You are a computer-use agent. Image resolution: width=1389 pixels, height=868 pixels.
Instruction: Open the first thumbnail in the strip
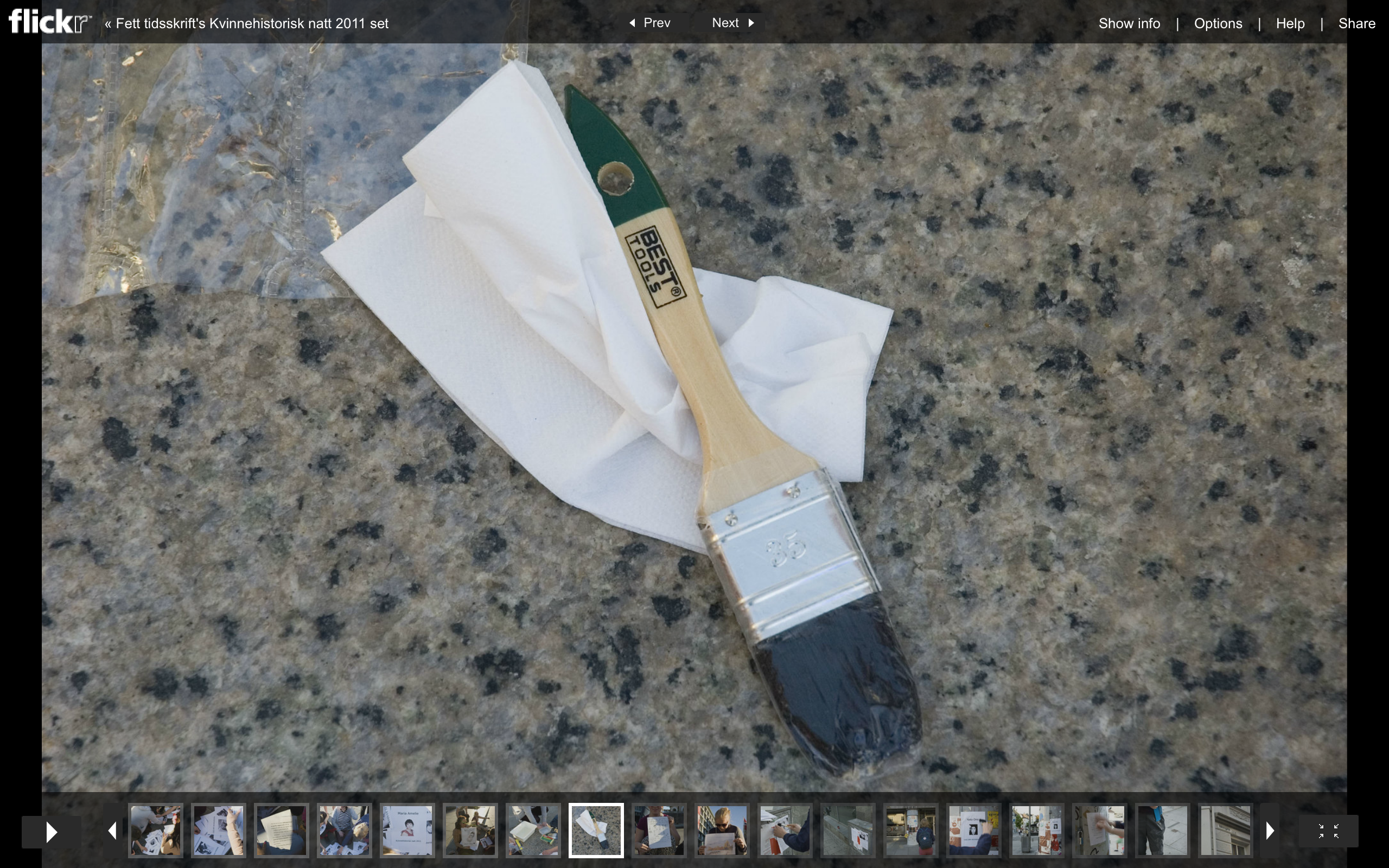pyautogui.click(x=155, y=831)
